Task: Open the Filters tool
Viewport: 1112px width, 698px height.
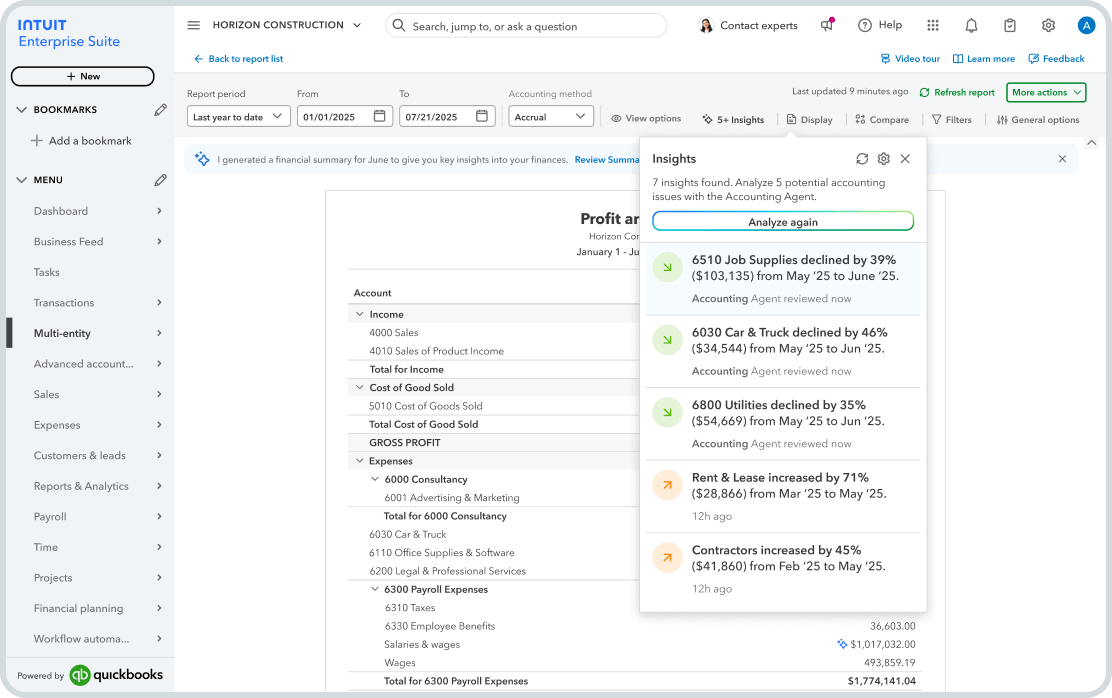Action: coord(951,119)
